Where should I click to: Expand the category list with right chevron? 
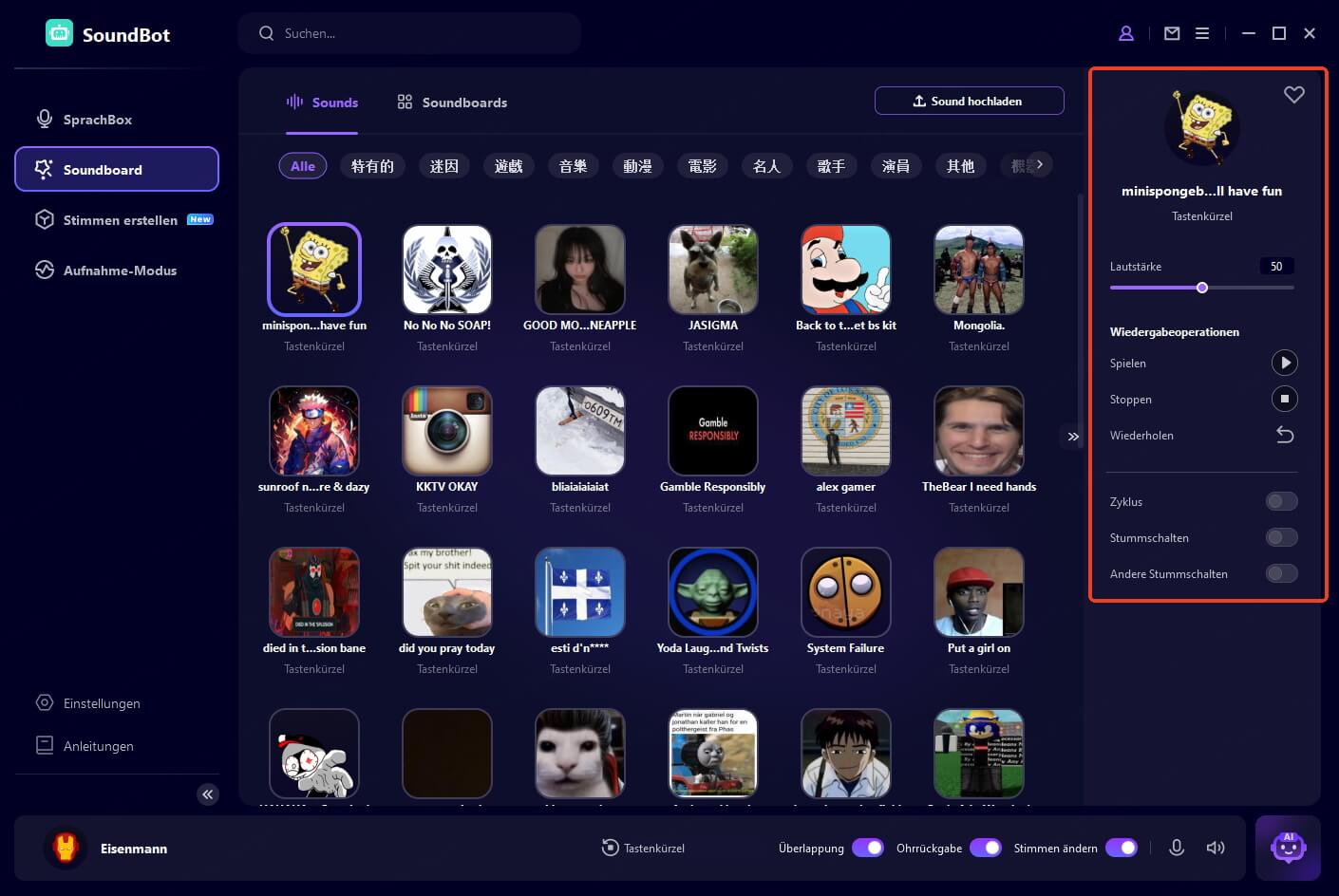click(x=1039, y=163)
